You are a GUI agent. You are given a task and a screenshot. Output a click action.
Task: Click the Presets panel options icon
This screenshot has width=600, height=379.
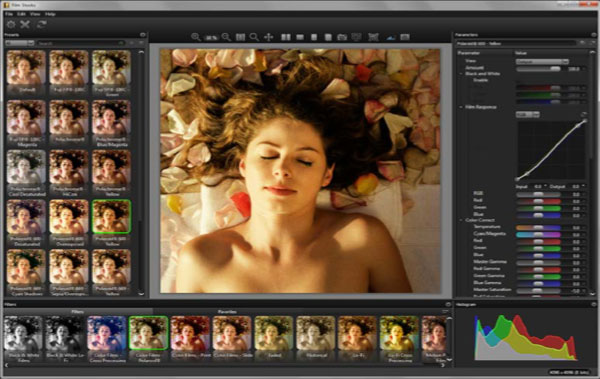(x=142, y=35)
